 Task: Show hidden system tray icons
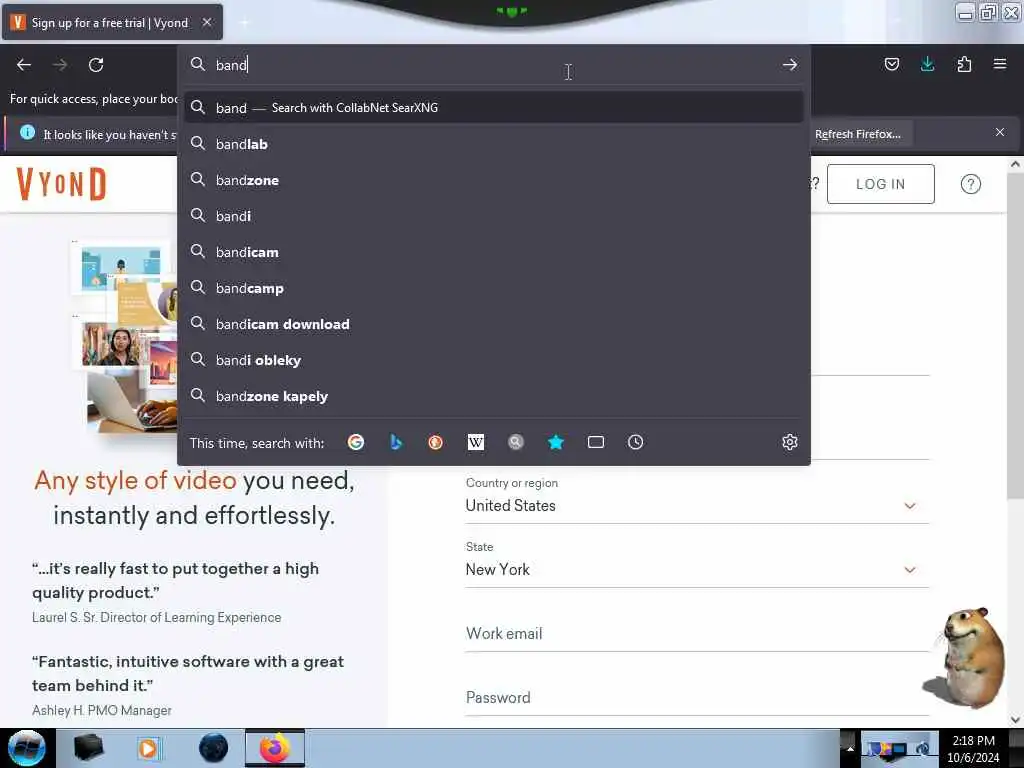click(x=850, y=748)
